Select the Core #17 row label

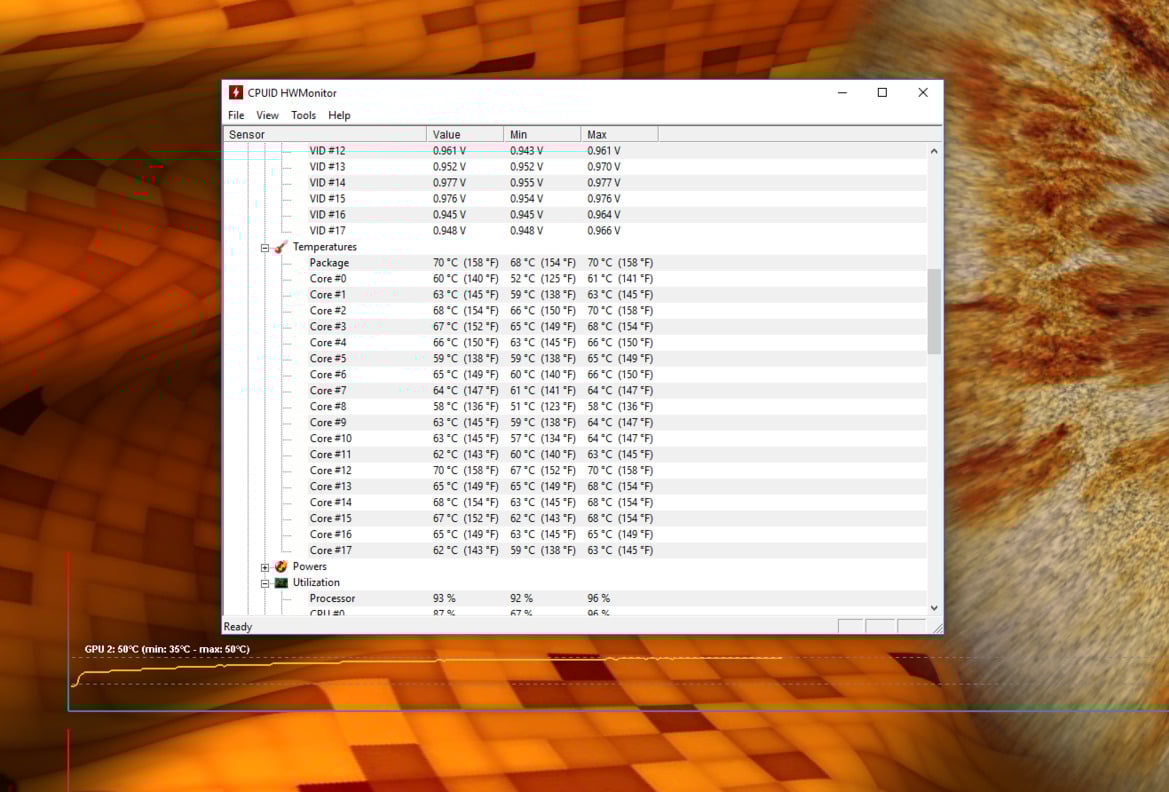coord(330,550)
